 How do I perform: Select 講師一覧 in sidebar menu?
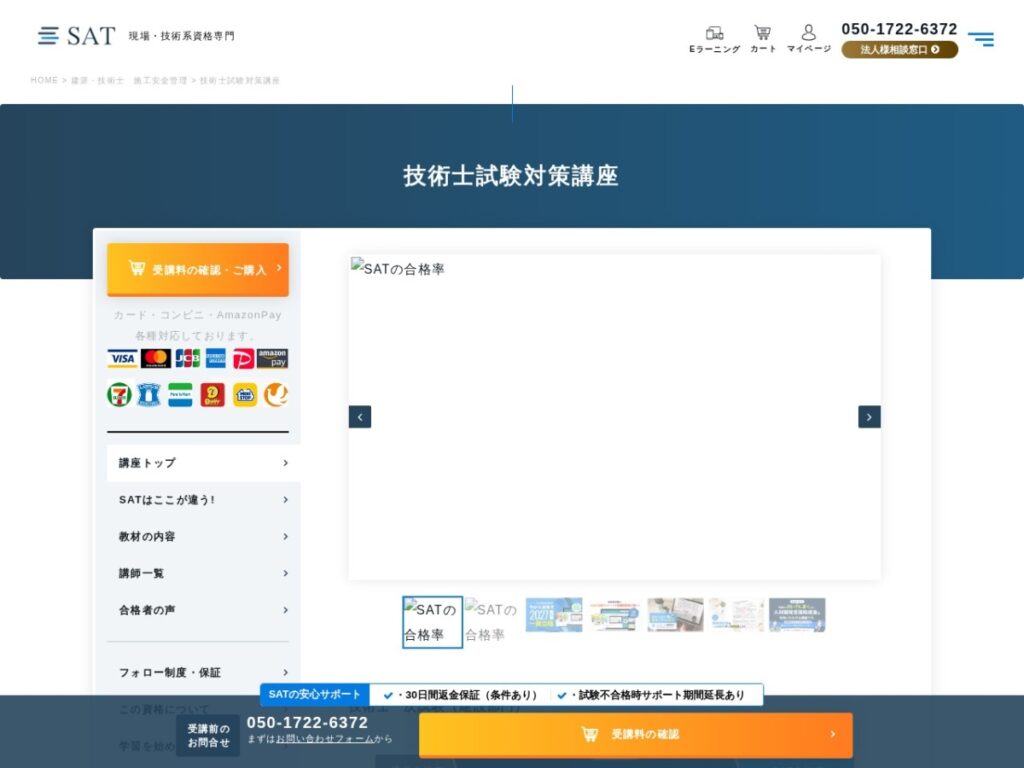tap(204, 573)
